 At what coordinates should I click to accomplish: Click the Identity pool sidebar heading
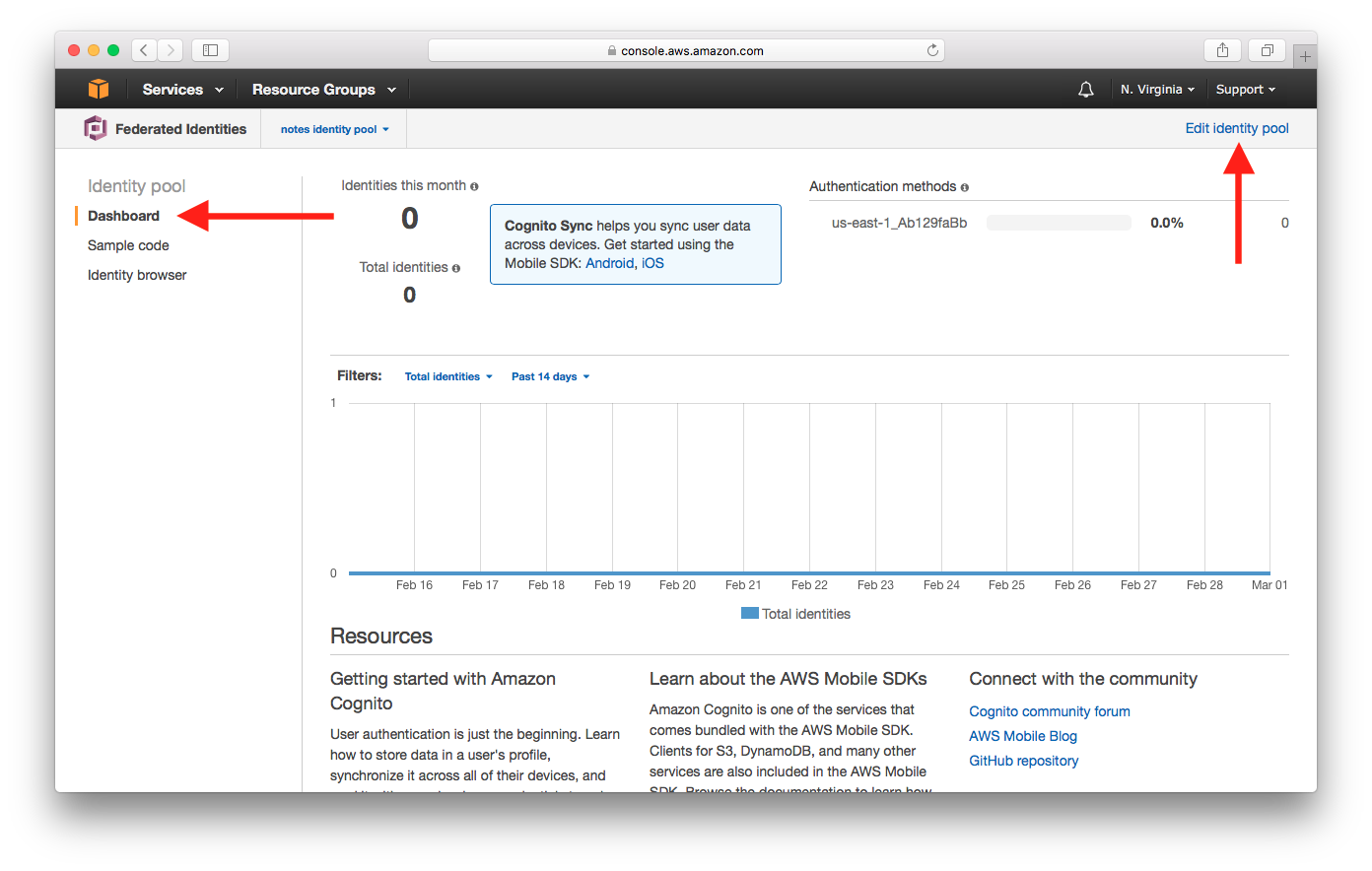136,186
